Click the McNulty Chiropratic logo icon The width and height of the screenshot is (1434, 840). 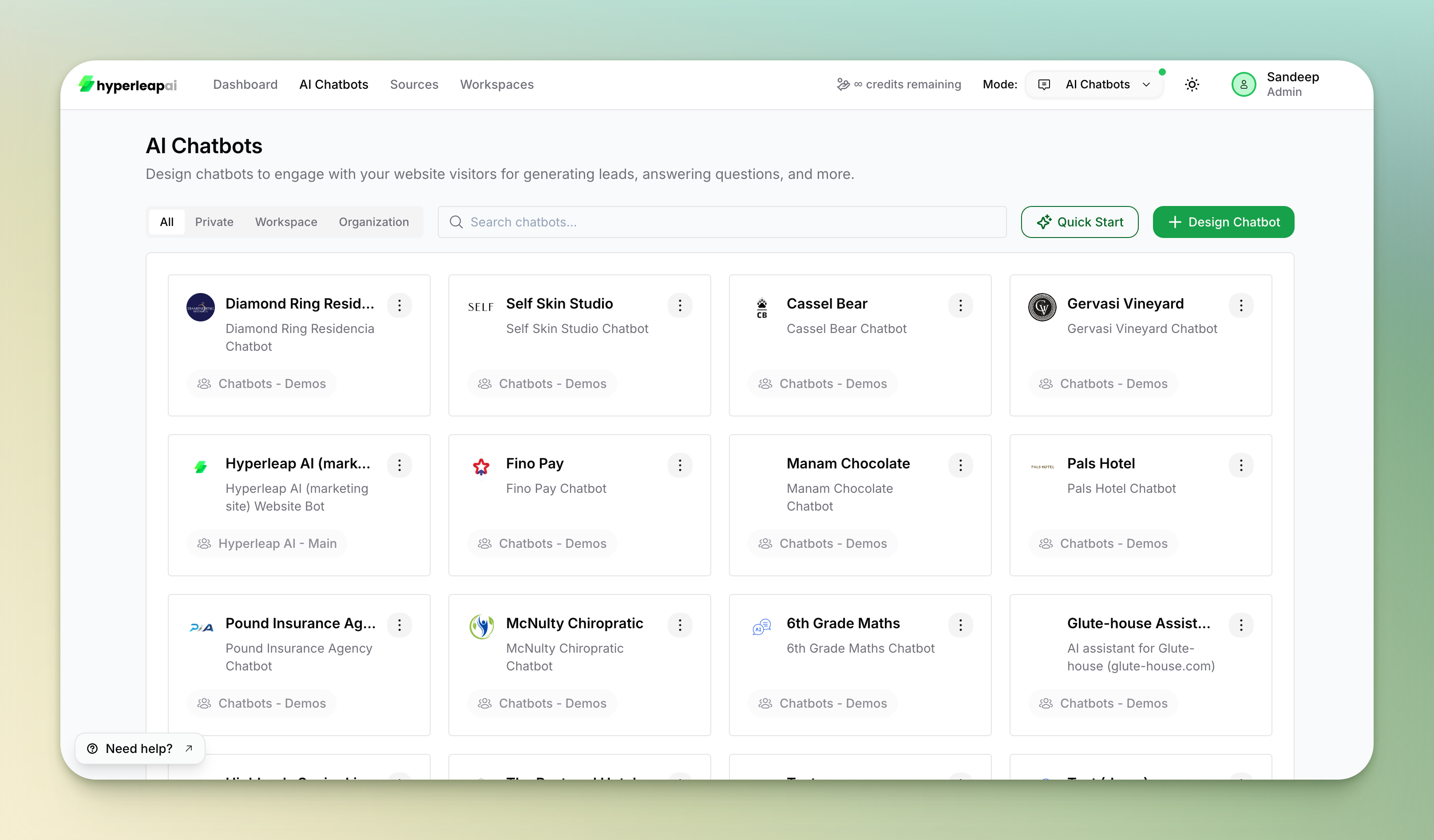(x=481, y=626)
